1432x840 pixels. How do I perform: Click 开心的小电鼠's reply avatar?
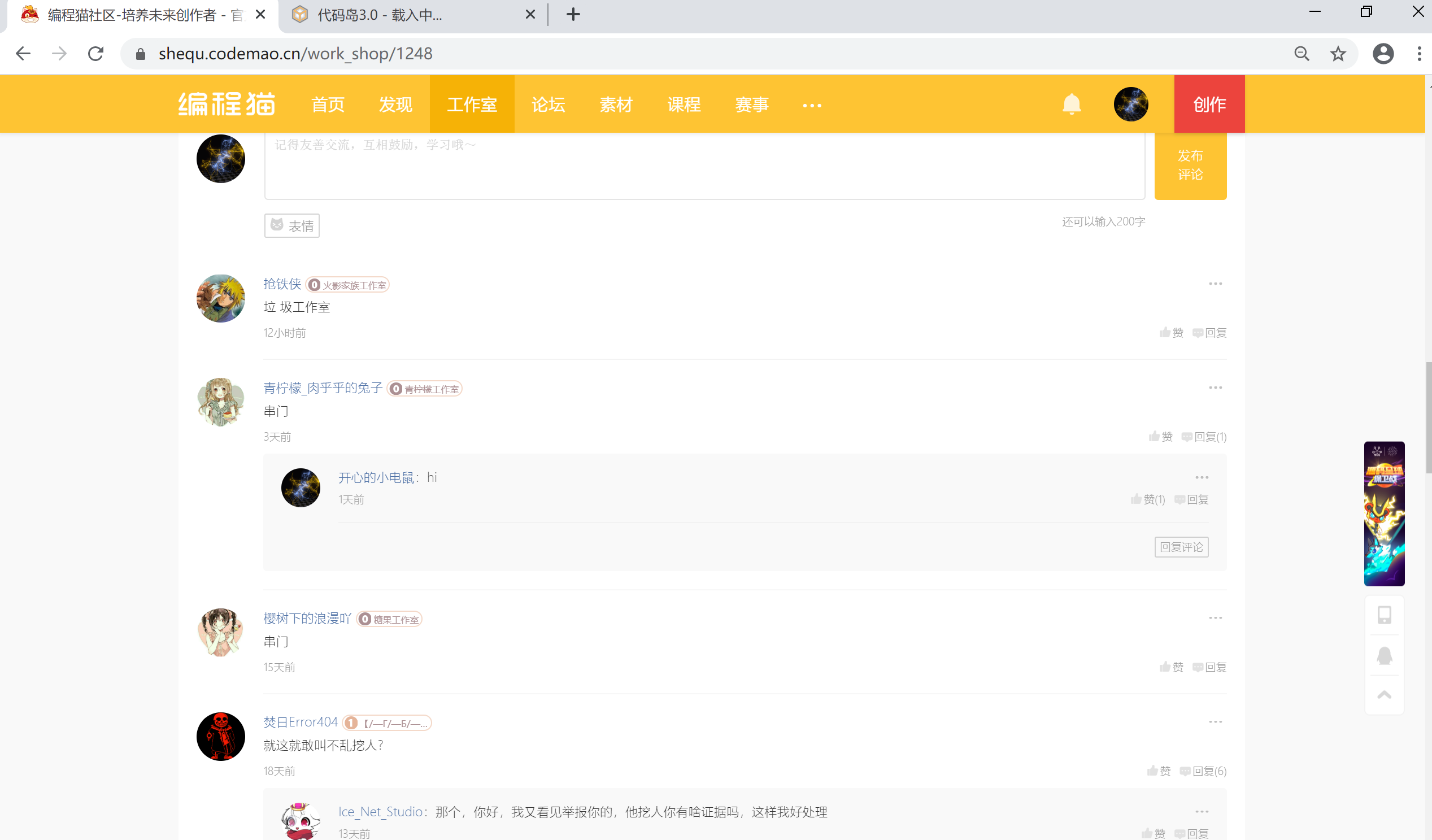click(301, 488)
